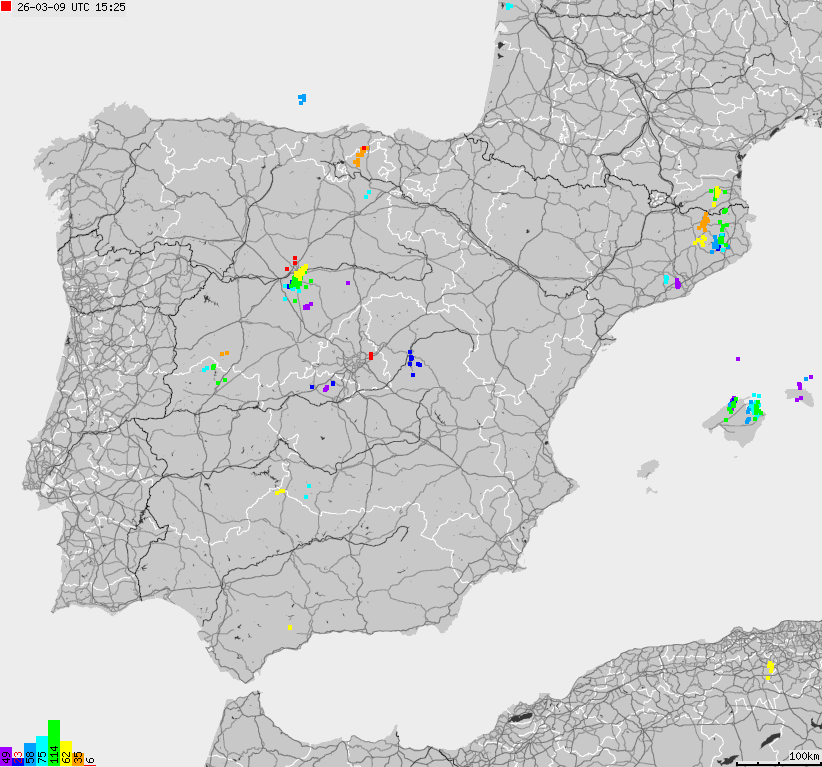Click the timestamp 26-03-09 UTC 15:25
Viewport: 822px width, 767px height.
70,8
